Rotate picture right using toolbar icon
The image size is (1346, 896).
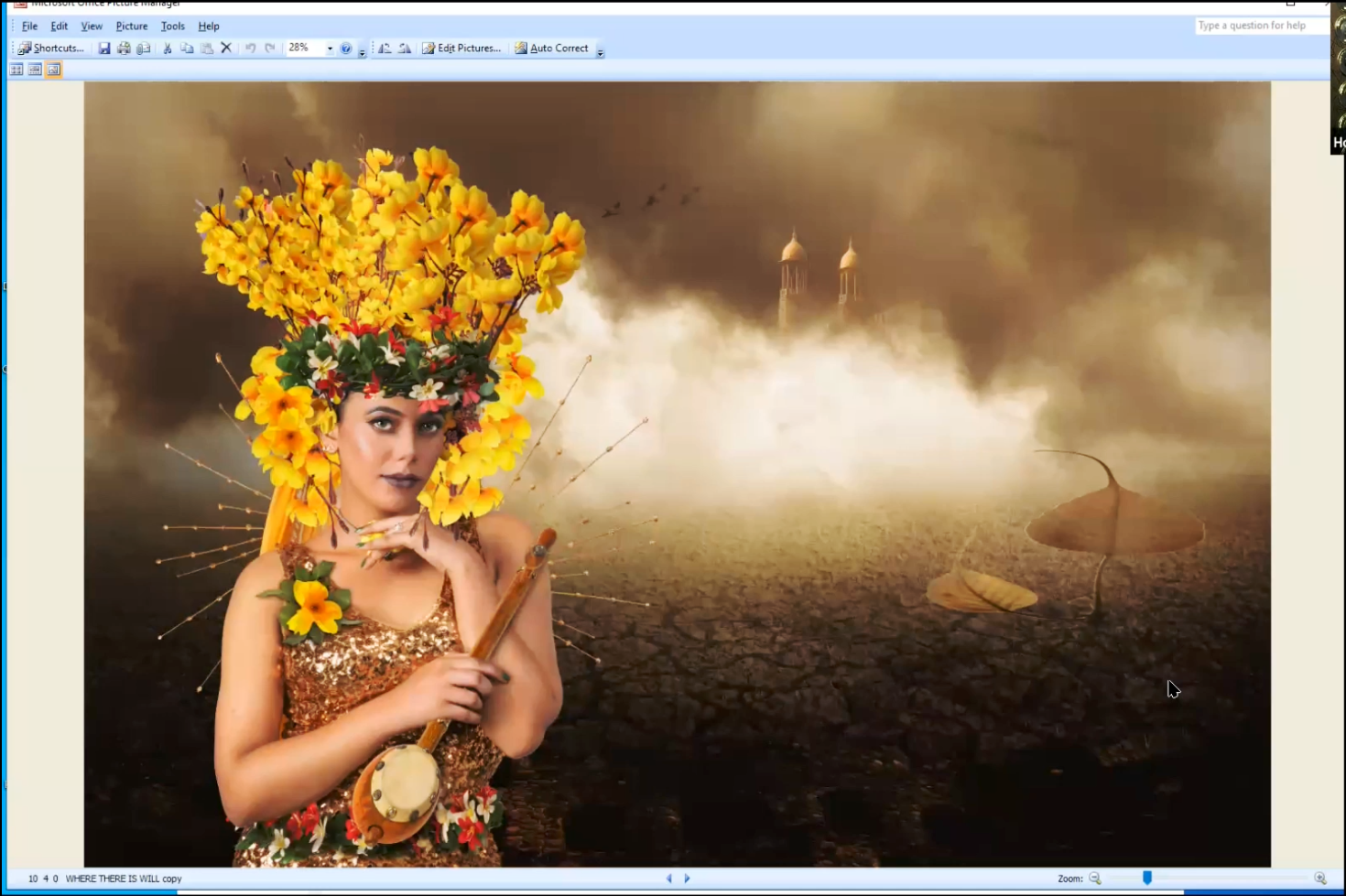point(404,49)
